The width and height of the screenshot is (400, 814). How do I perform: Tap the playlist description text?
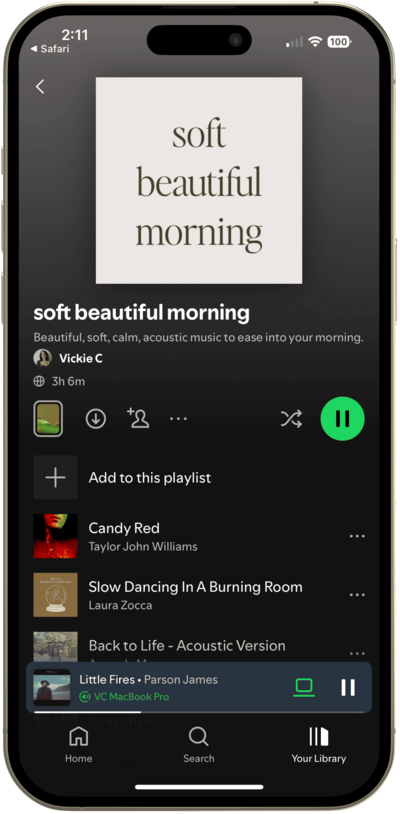point(199,337)
